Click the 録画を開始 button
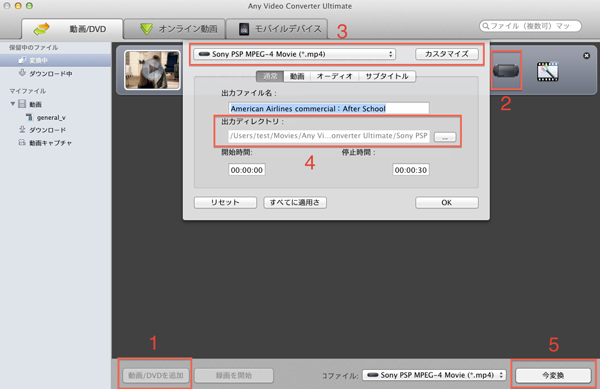 click(x=234, y=375)
